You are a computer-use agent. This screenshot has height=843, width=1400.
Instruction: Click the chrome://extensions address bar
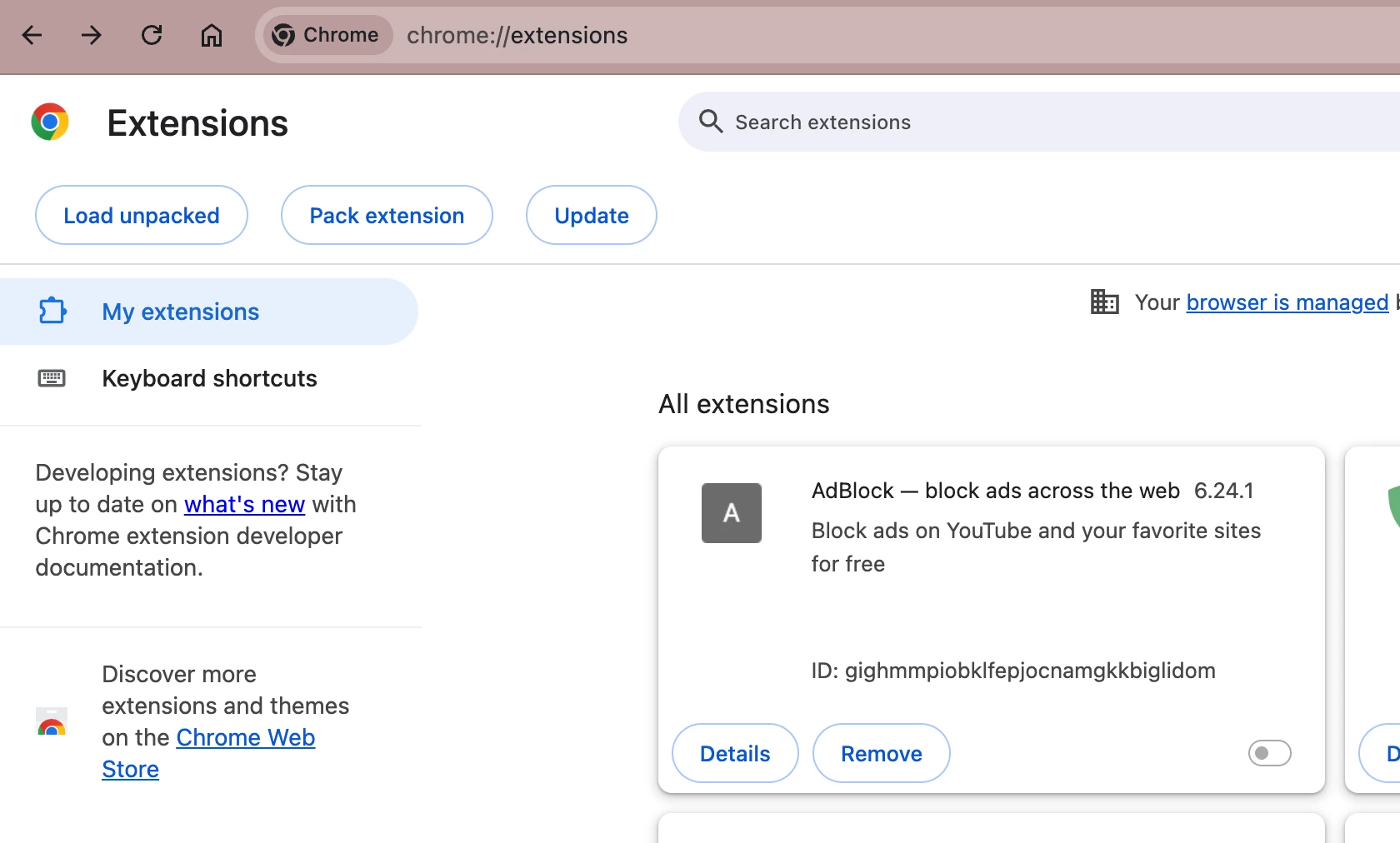click(x=517, y=35)
